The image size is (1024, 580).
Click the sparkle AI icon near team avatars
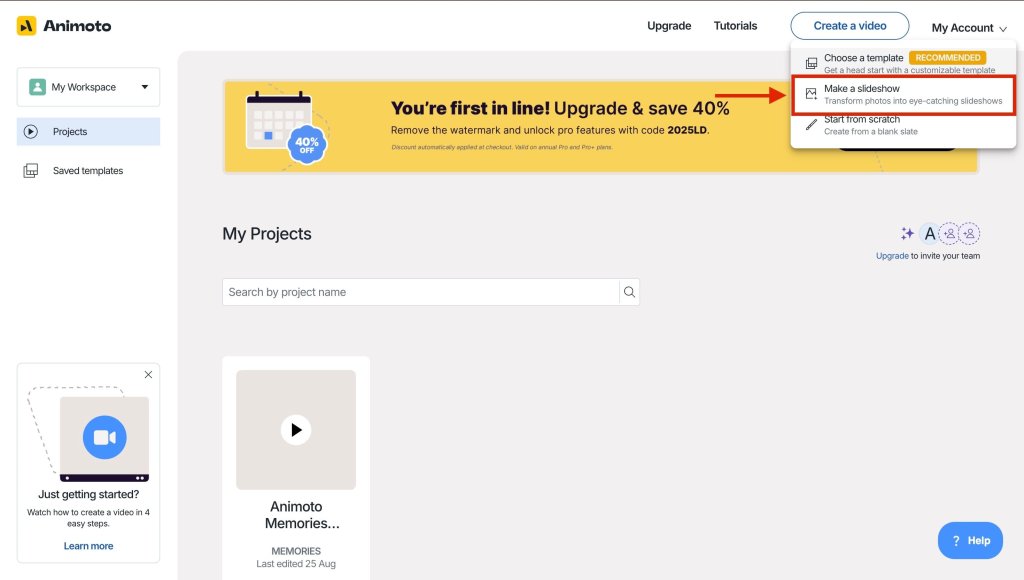click(907, 233)
